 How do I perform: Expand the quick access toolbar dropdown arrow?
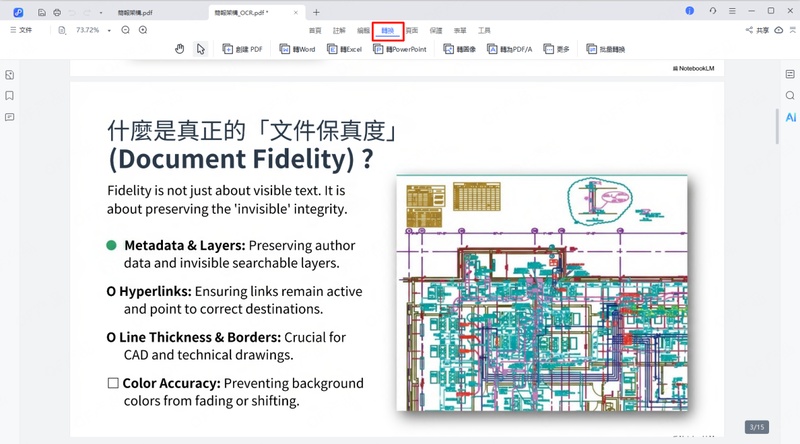(x=101, y=13)
